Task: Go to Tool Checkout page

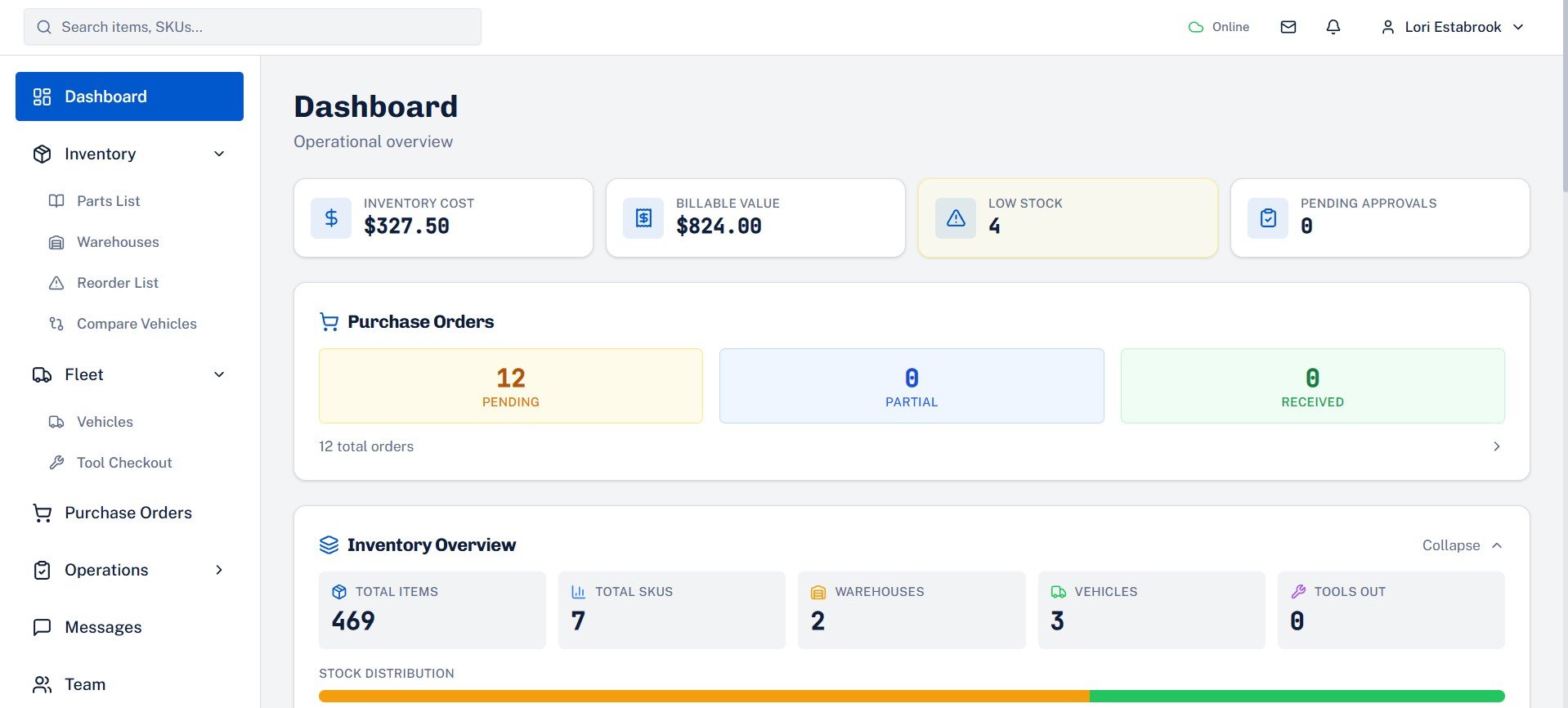Action: pyautogui.click(x=123, y=463)
